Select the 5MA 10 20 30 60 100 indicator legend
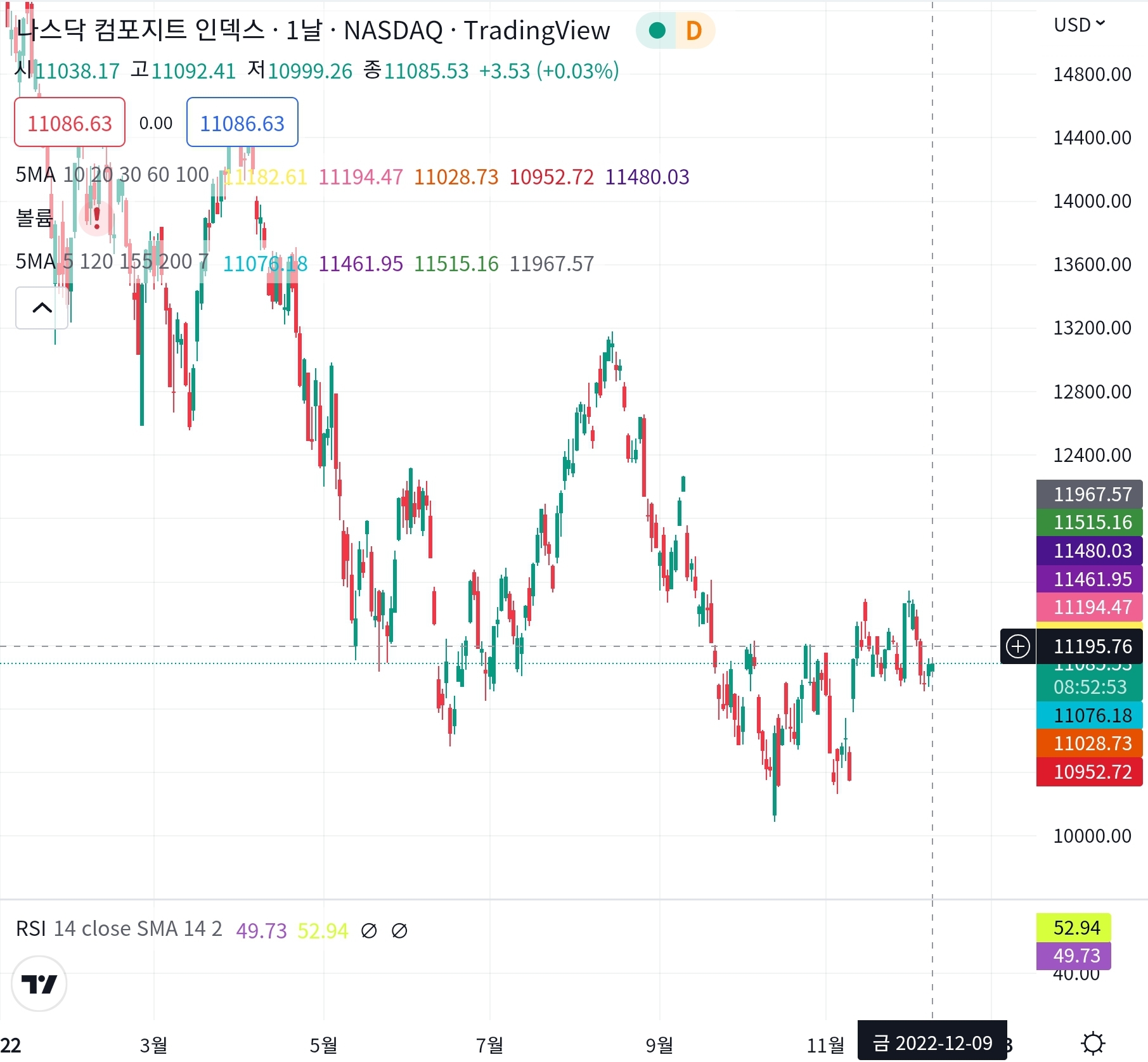 click(x=112, y=174)
